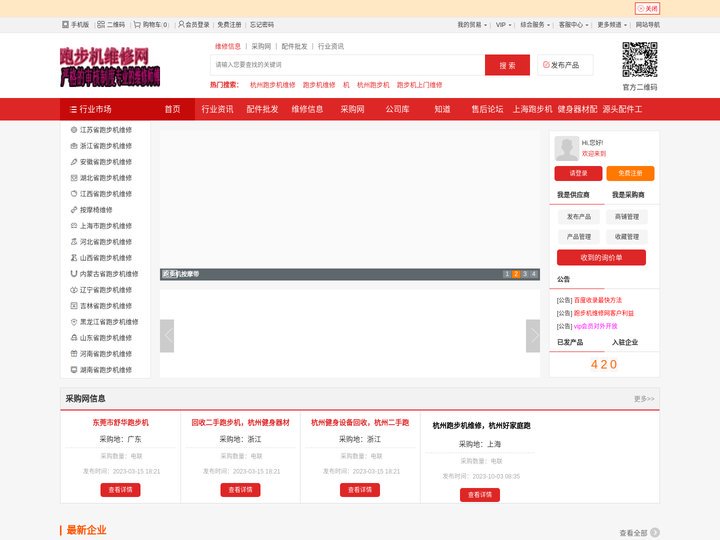Open 售后论坛 in the main navigation

487,109
